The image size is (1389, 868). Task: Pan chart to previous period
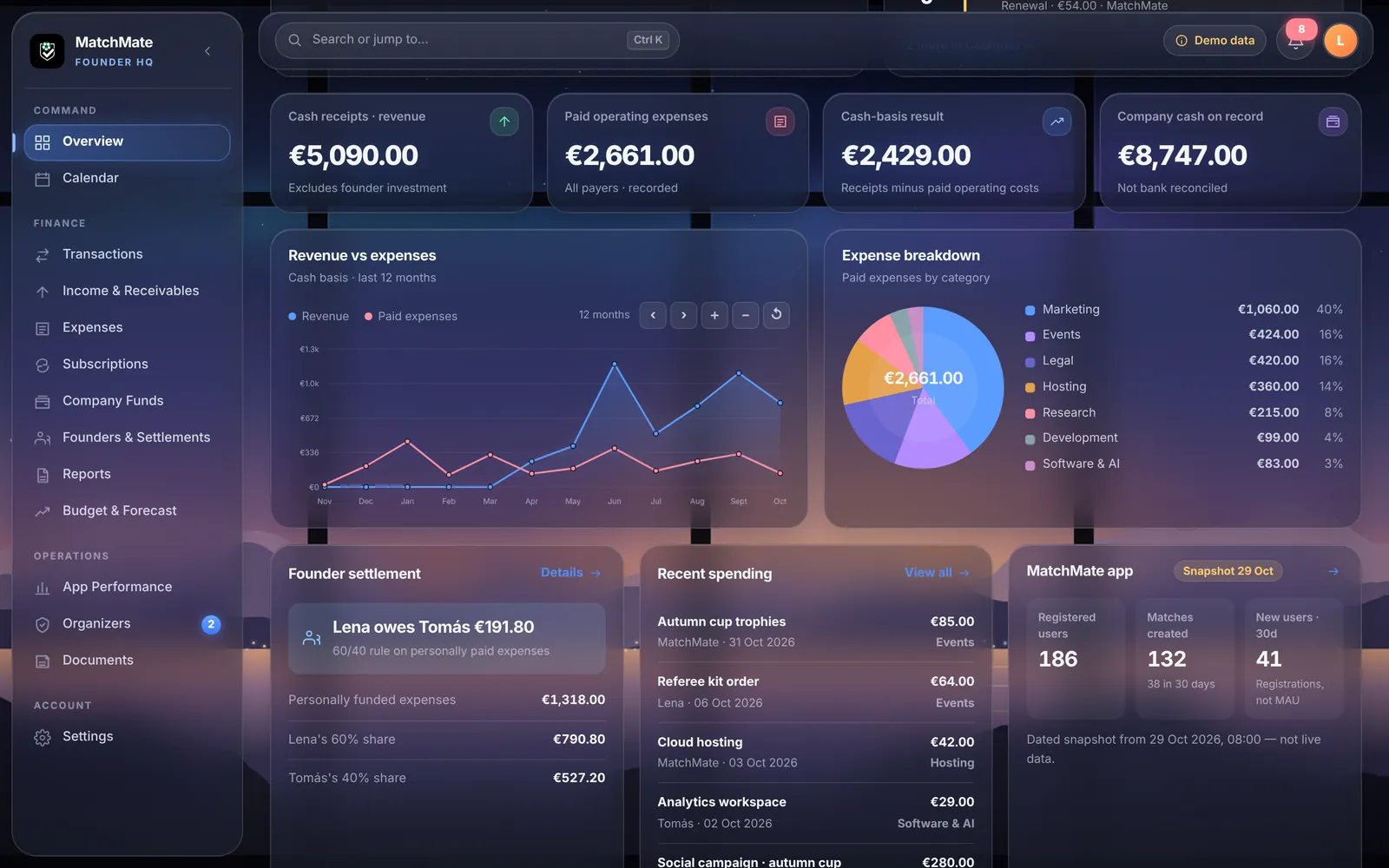pos(653,315)
